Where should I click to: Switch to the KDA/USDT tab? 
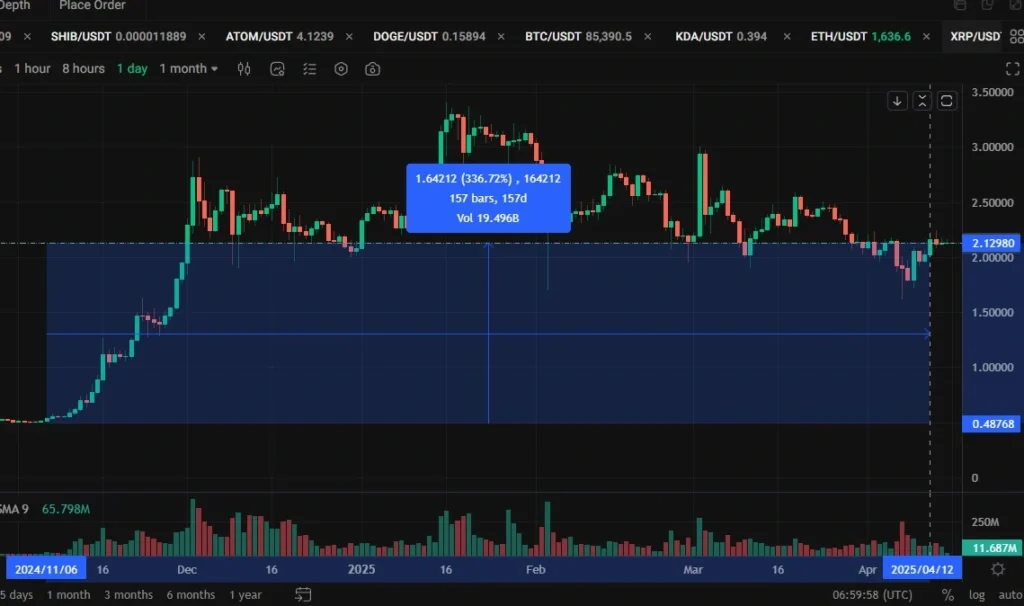pos(721,37)
